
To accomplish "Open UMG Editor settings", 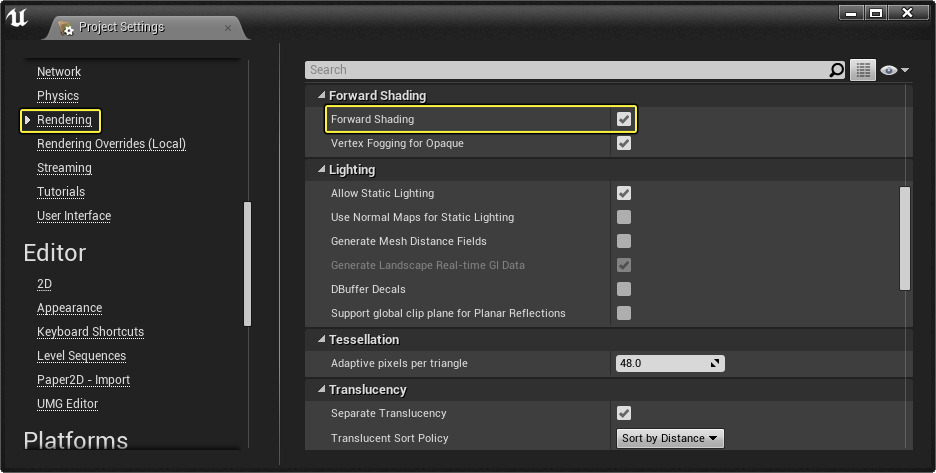I will [67, 404].
